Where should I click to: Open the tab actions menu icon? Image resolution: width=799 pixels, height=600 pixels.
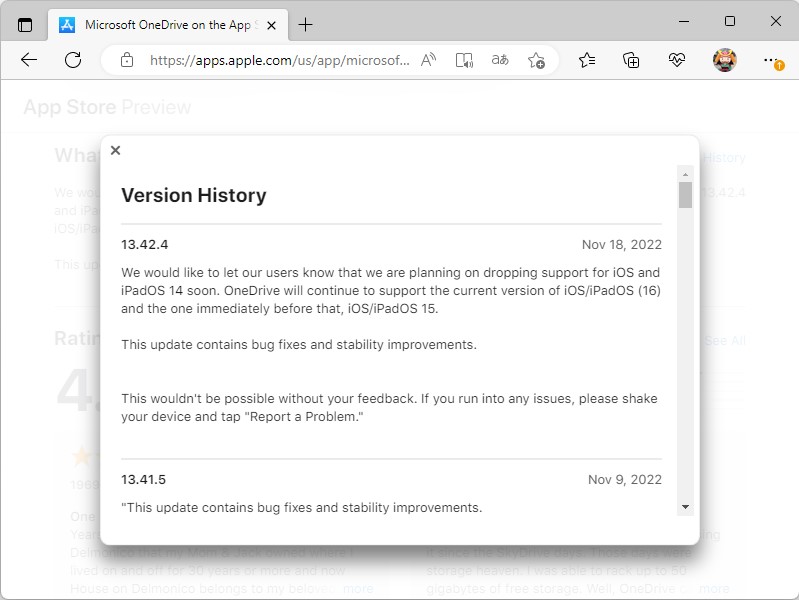pyautogui.click(x=24, y=24)
